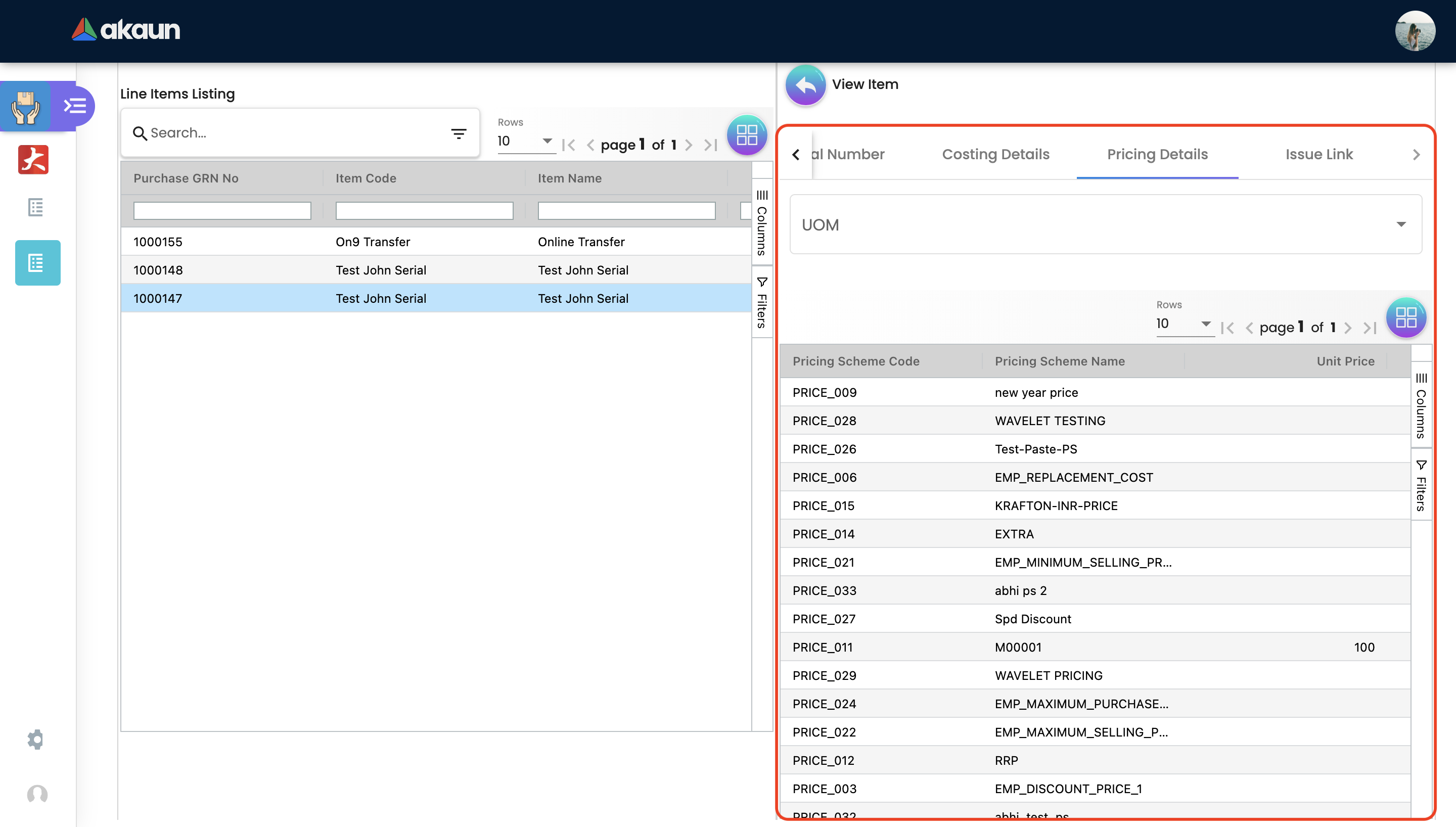Switch to the Issue Link tab
Screen dimensions: 1456x827
(1318, 155)
